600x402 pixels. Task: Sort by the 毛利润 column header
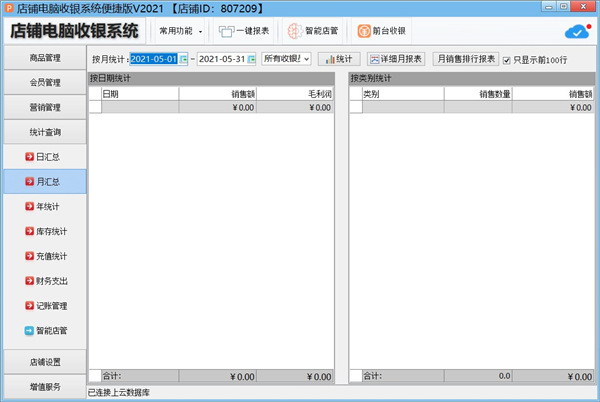(x=295, y=94)
